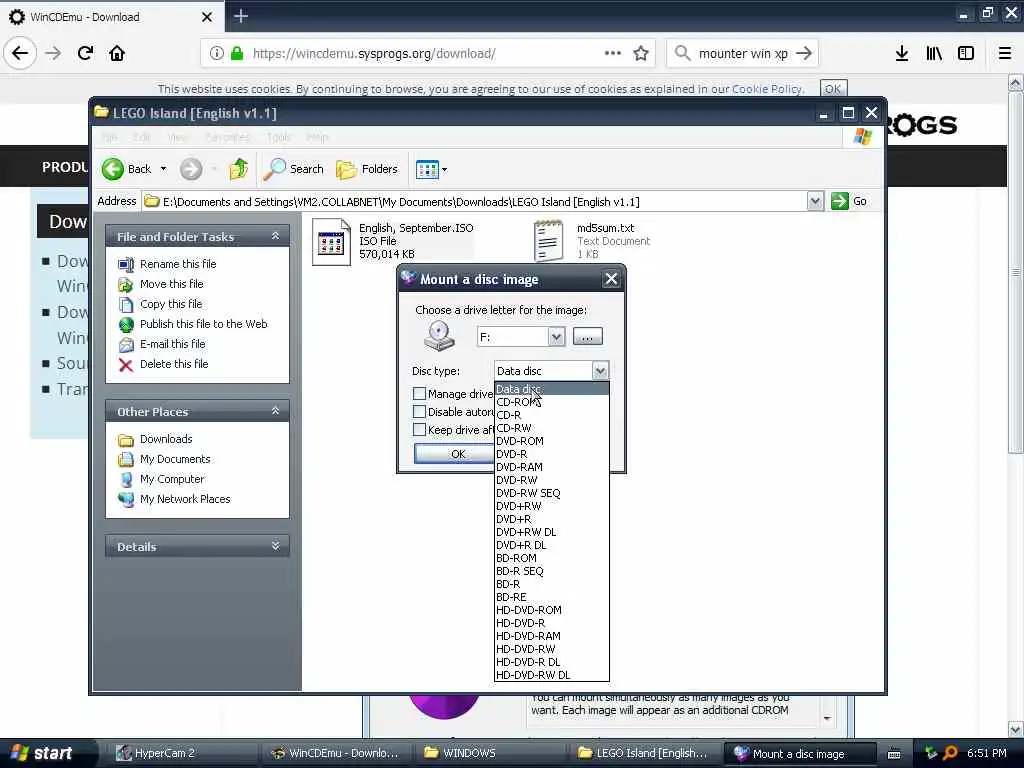Image resolution: width=1024 pixels, height=768 pixels.
Task: Open My Network Places link
Action: pos(185,499)
